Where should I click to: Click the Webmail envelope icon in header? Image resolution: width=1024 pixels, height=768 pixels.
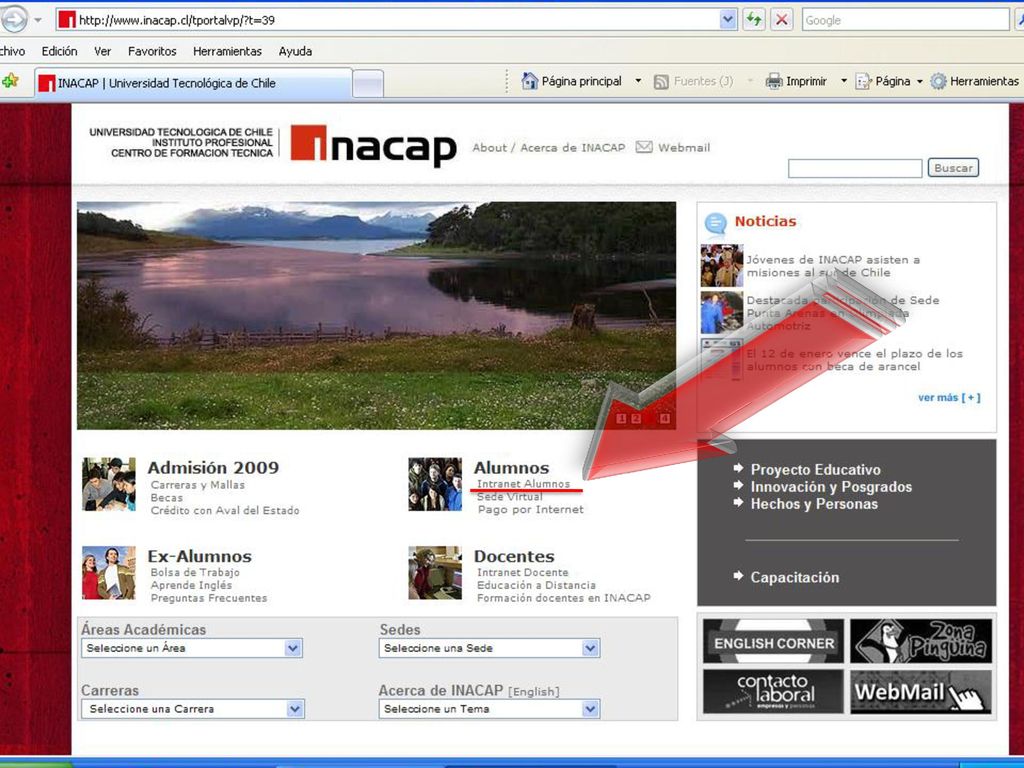(x=644, y=147)
